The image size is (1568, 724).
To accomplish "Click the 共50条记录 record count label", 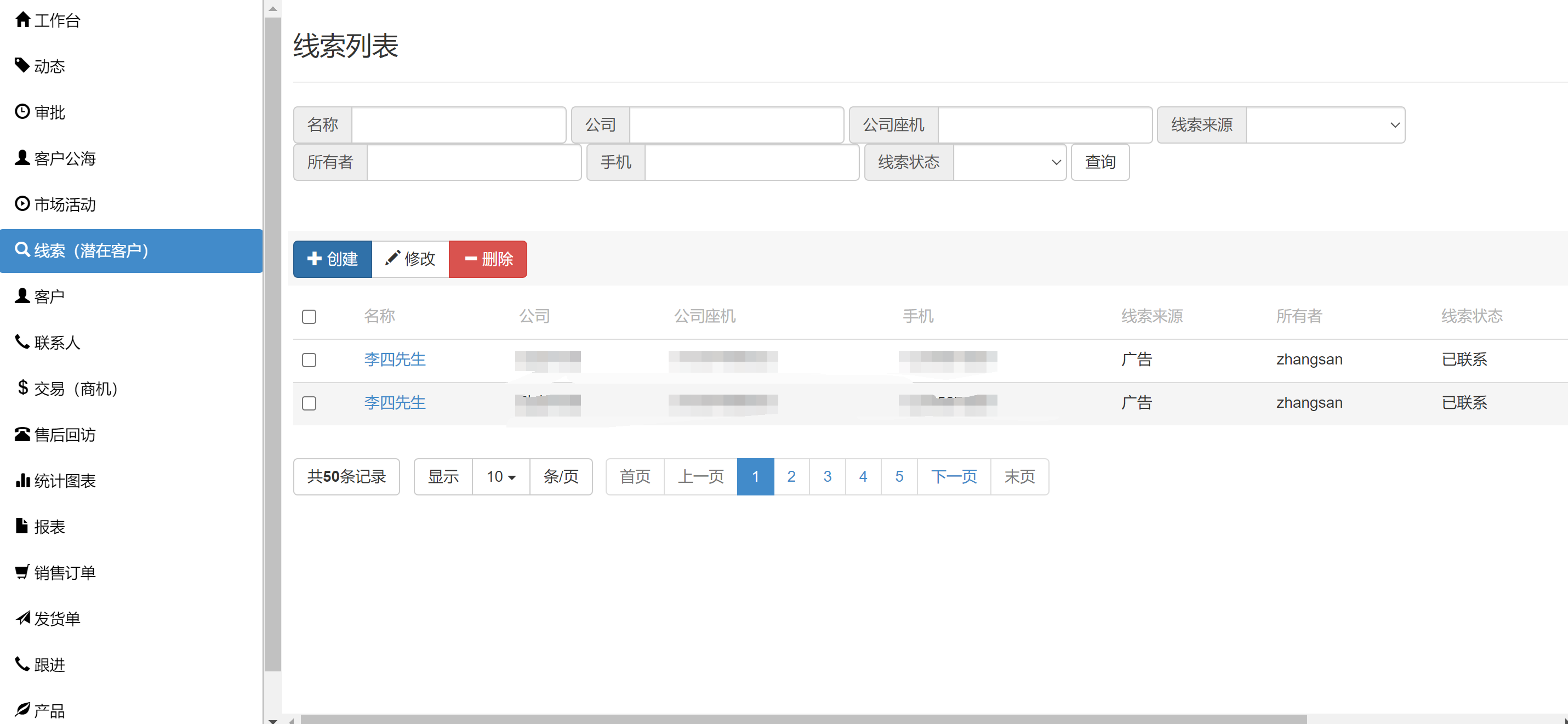I will [x=346, y=477].
